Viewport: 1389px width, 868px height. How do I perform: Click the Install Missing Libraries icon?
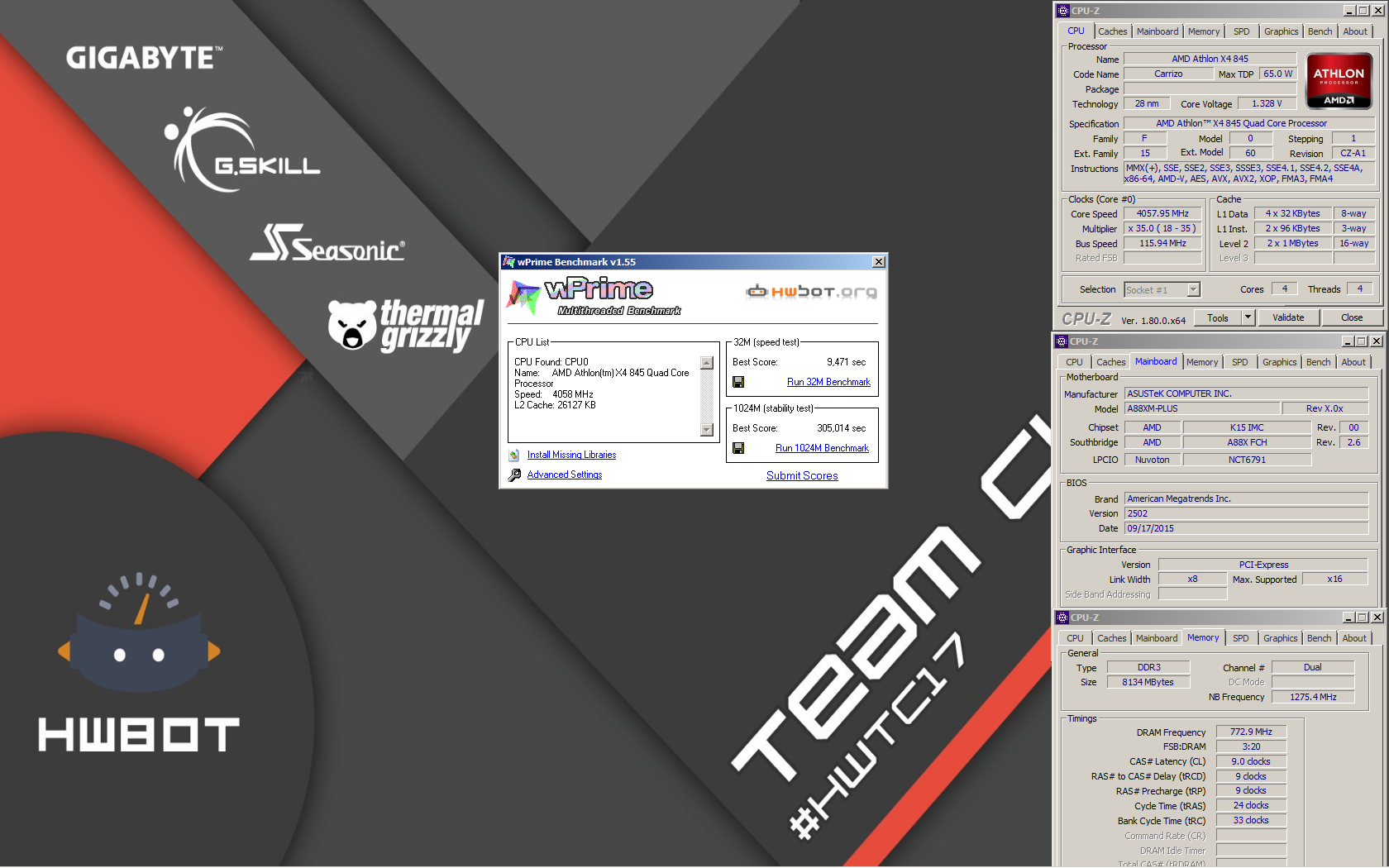tap(513, 455)
